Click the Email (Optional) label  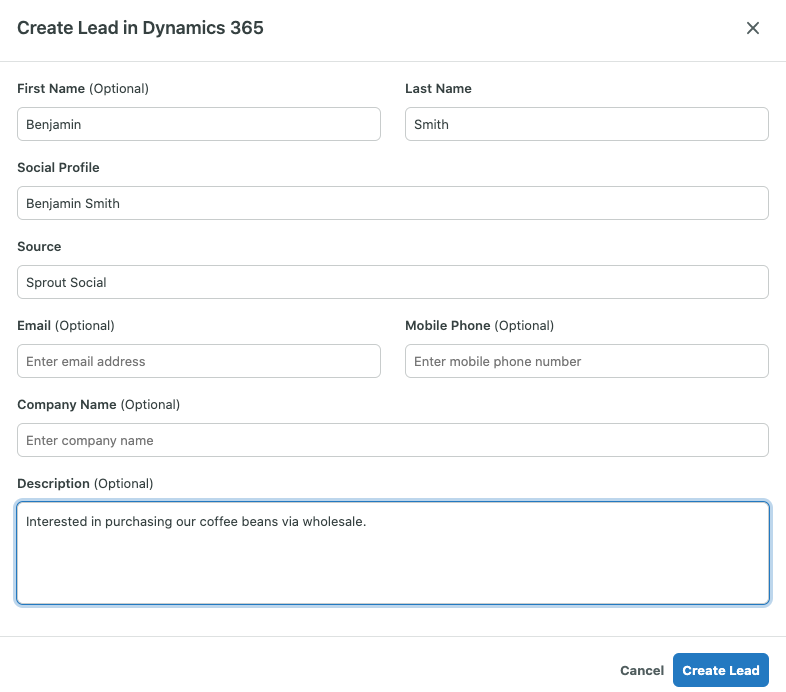coord(66,326)
